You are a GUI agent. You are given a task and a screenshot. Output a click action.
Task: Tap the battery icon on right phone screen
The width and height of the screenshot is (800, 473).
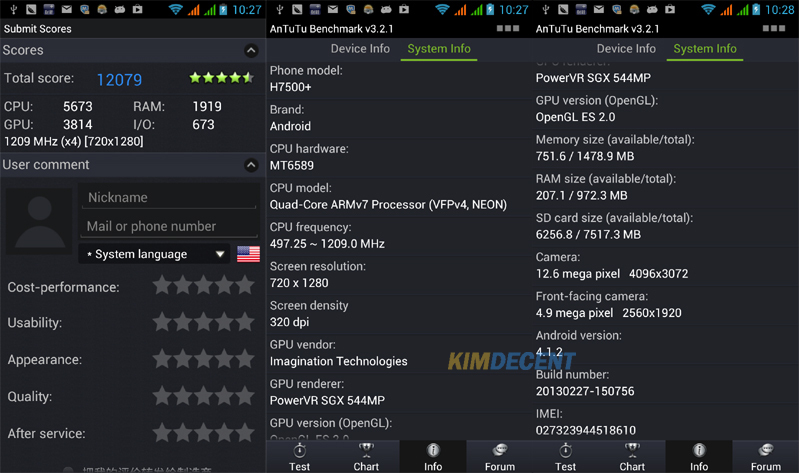pos(756,9)
